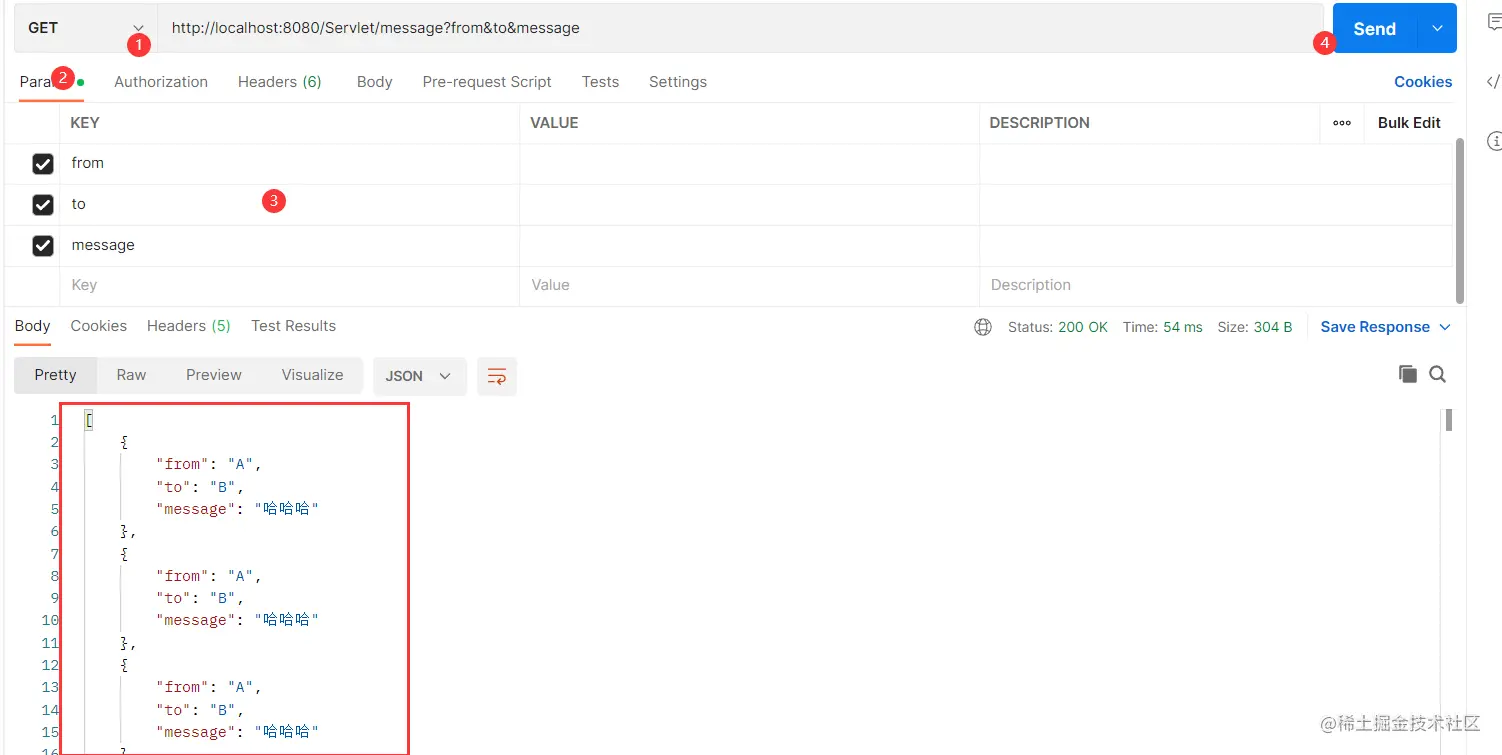The height and width of the screenshot is (755, 1502).
Task: Click the value field of 'message' row
Action: pos(749,246)
